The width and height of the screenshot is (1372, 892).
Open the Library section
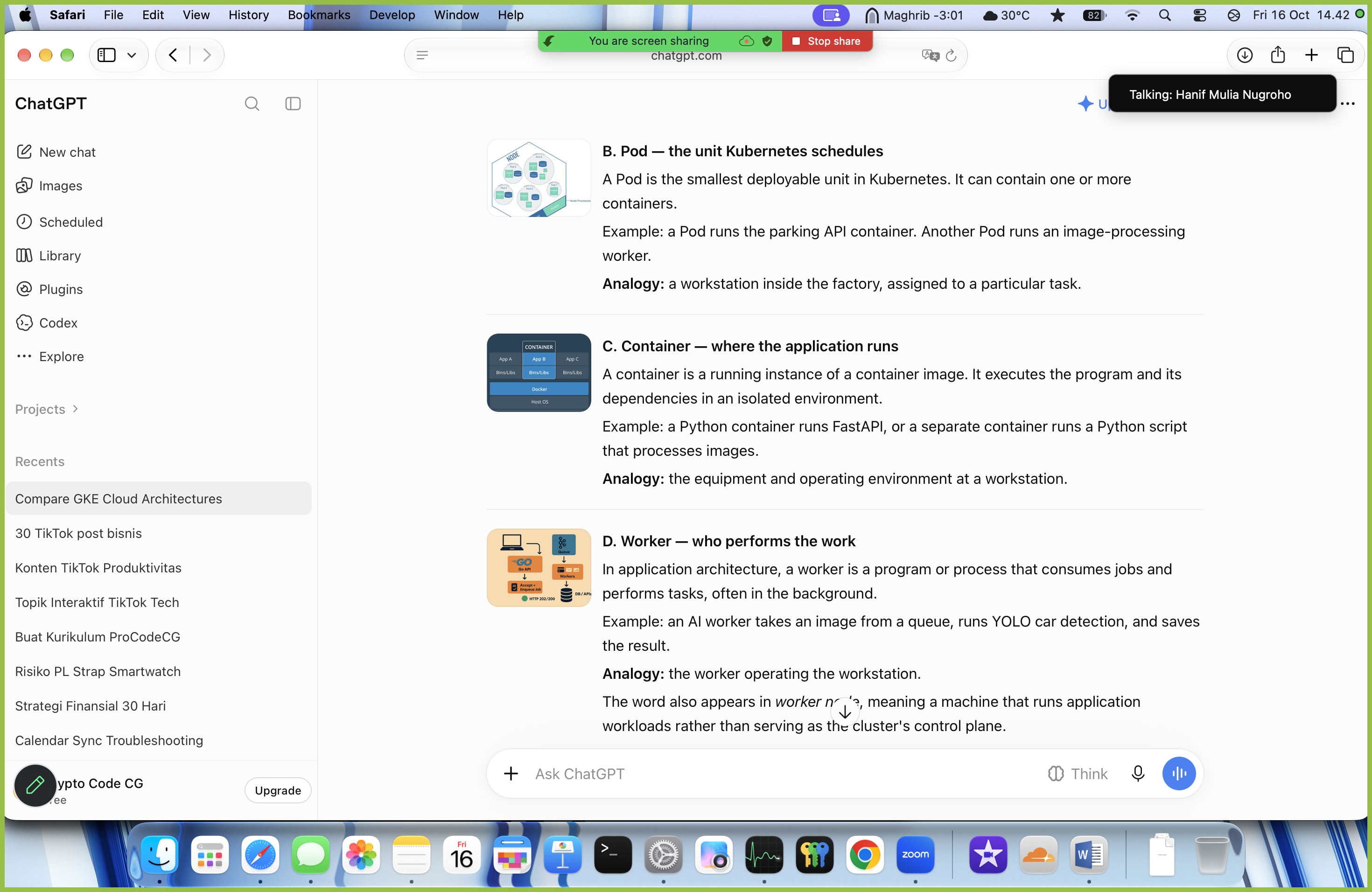[x=49, y=255]
